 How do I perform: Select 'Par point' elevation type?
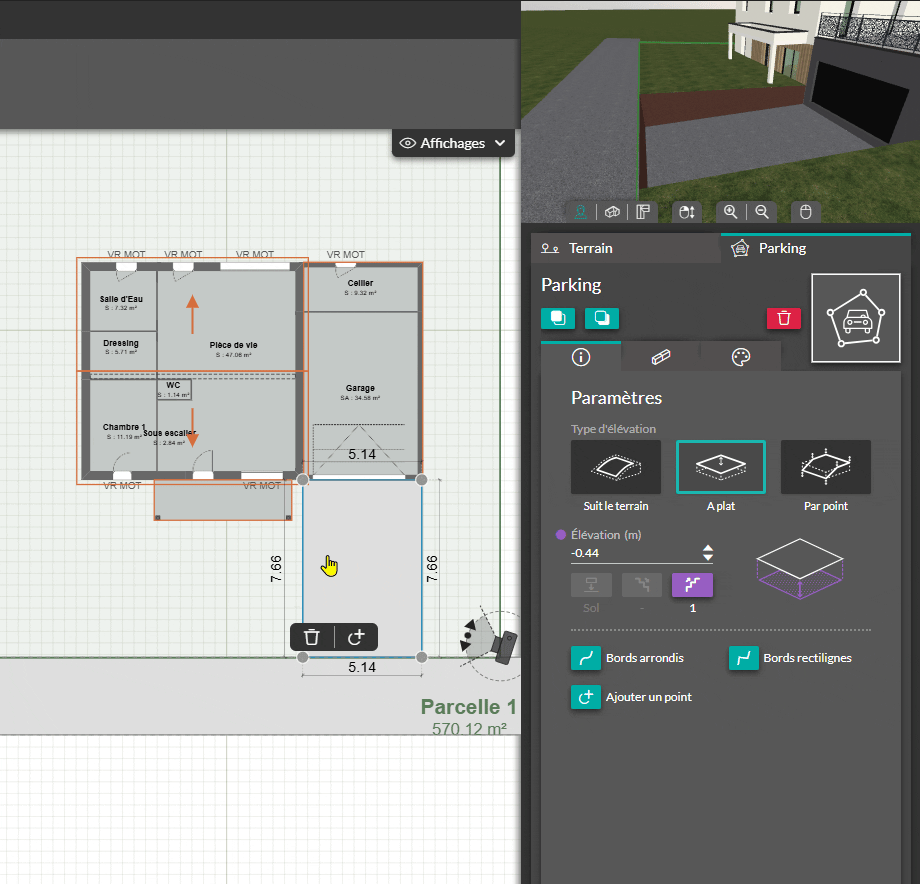click(x=826, y=467)
